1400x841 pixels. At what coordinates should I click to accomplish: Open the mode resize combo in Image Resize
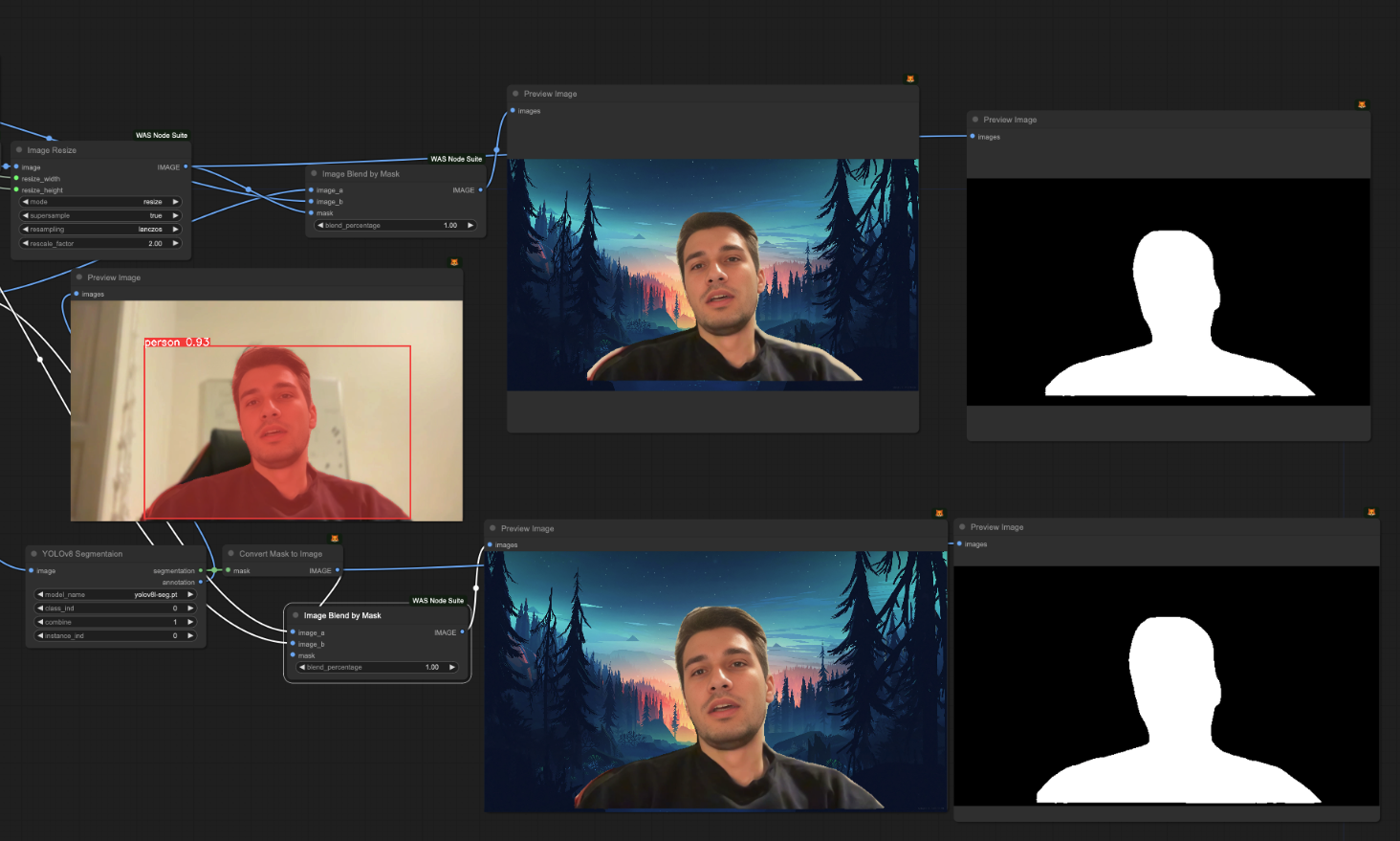(x=100, y=202)
